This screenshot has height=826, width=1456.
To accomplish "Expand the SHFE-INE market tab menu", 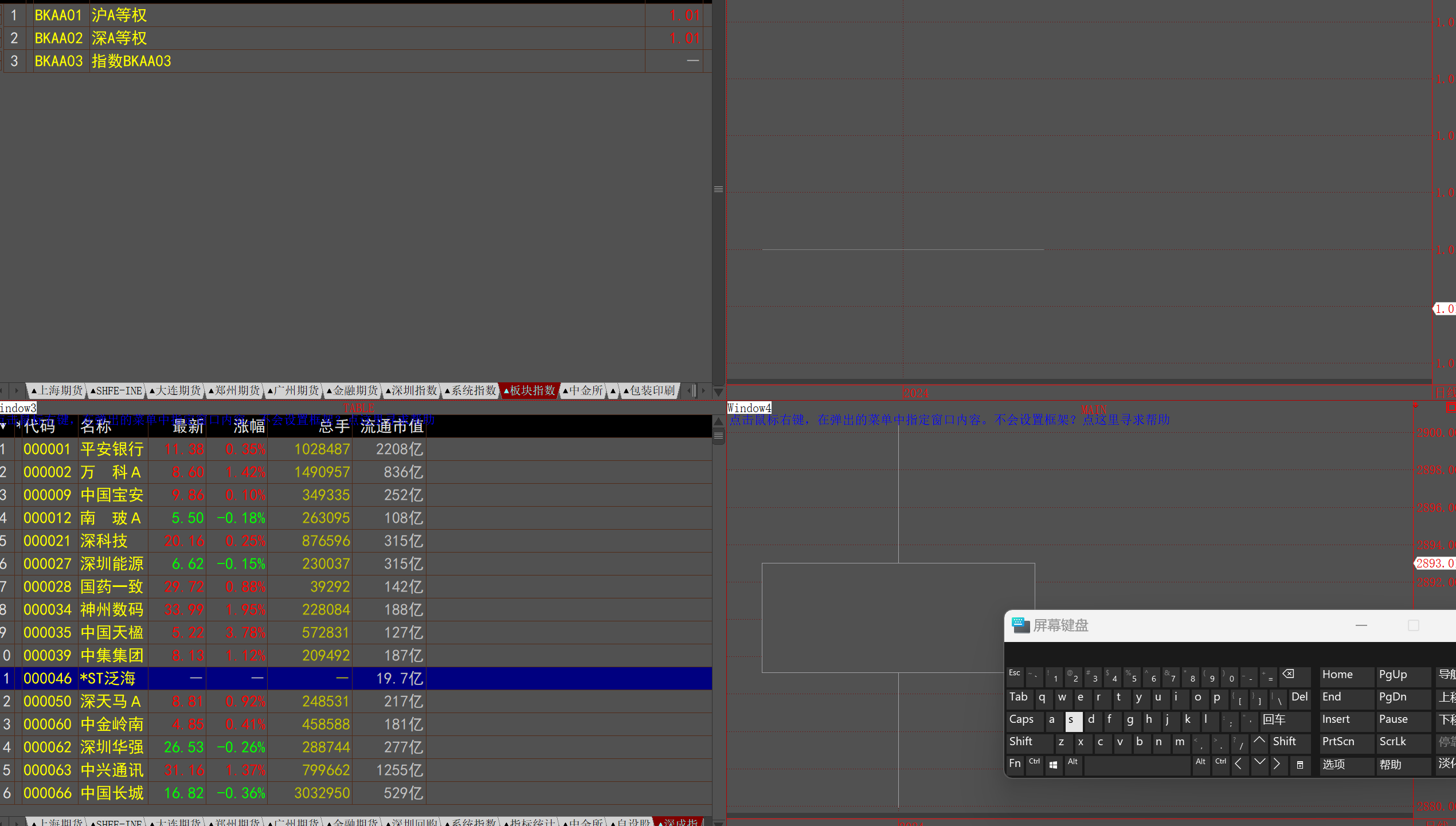I will [116, 391].
